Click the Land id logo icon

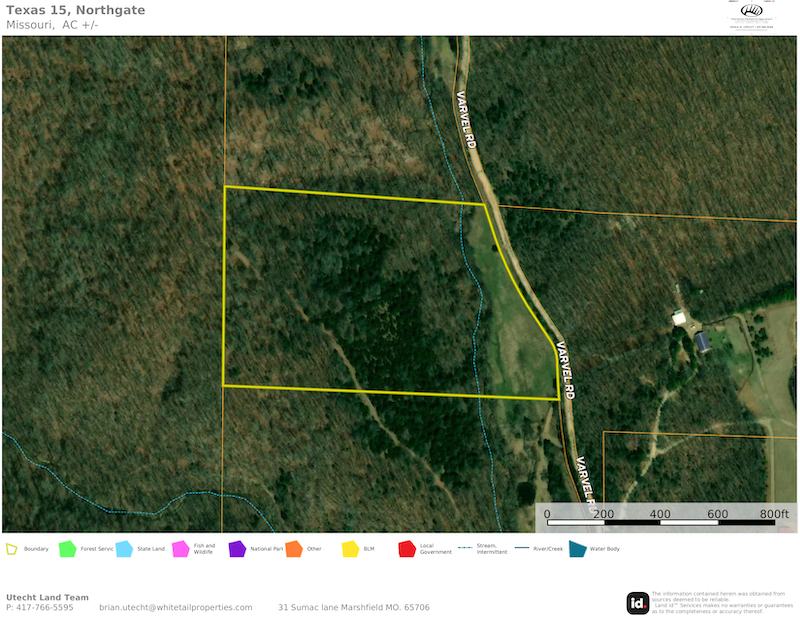click(637, 603)
